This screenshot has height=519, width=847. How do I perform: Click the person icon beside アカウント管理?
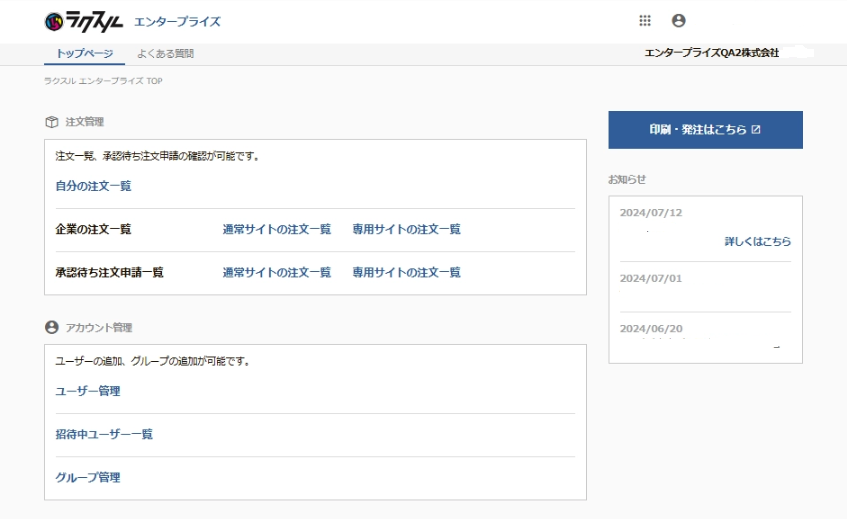51,327
